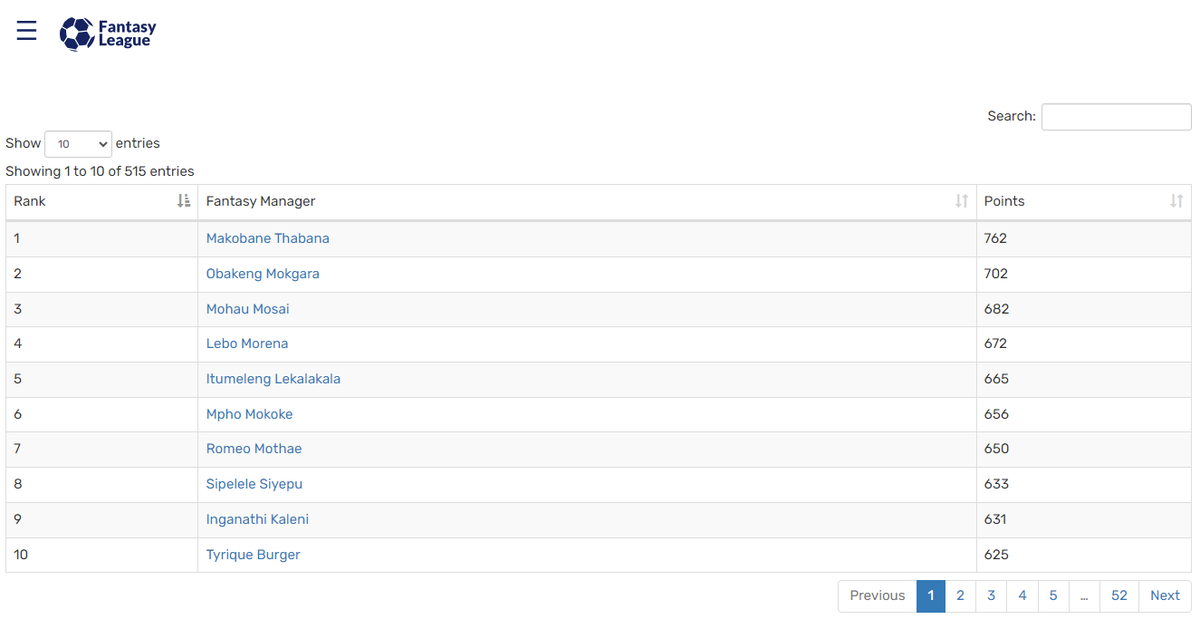The height and width of the screenshot is (629, 1200).
Task: Sort by Rank column arrow icon
Action: [x=183, y=201]
